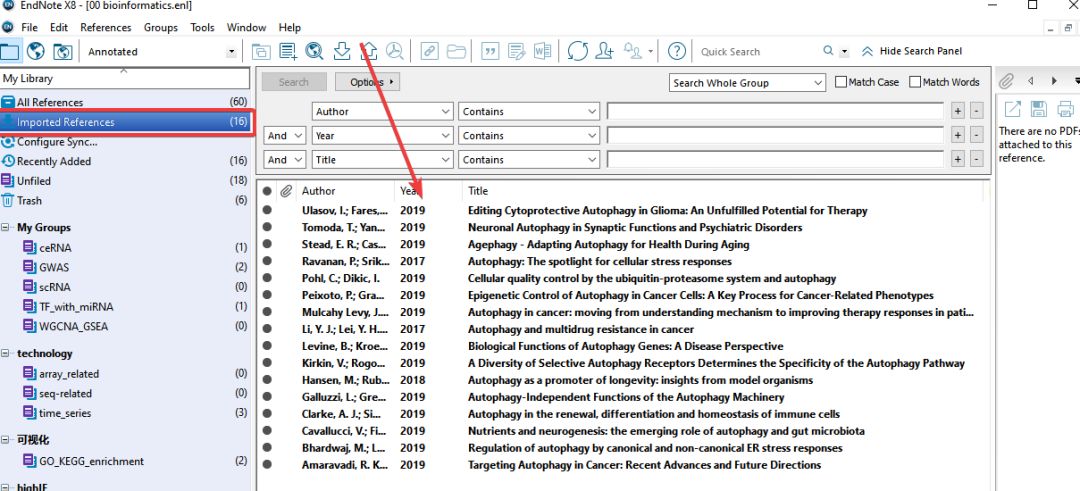Click Share Library person-plus icon

[605, 51]
